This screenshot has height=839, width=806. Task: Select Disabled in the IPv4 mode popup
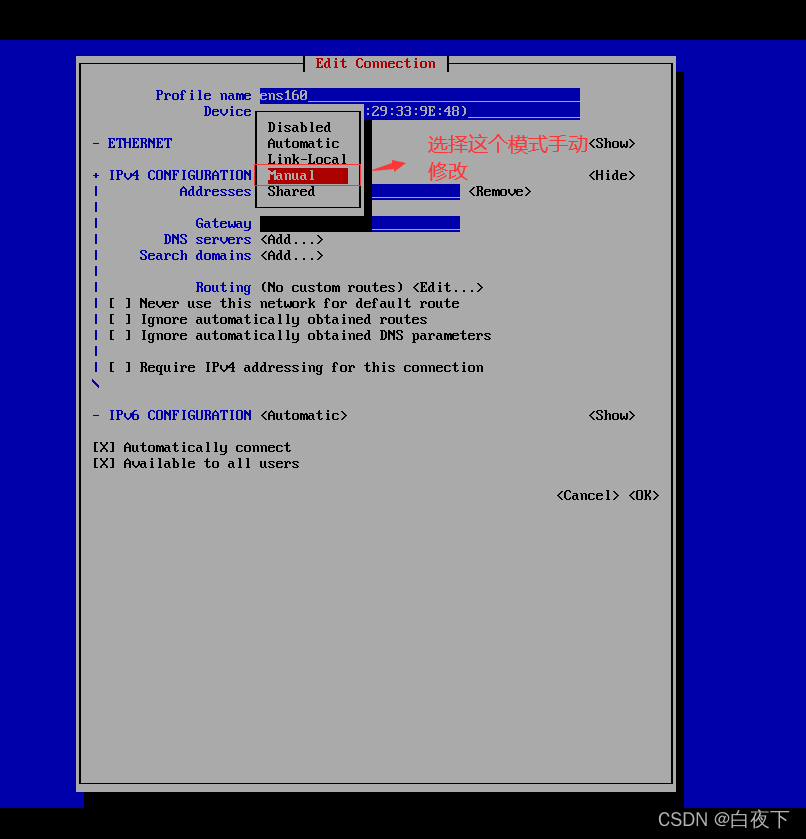[x=299, y=127]
